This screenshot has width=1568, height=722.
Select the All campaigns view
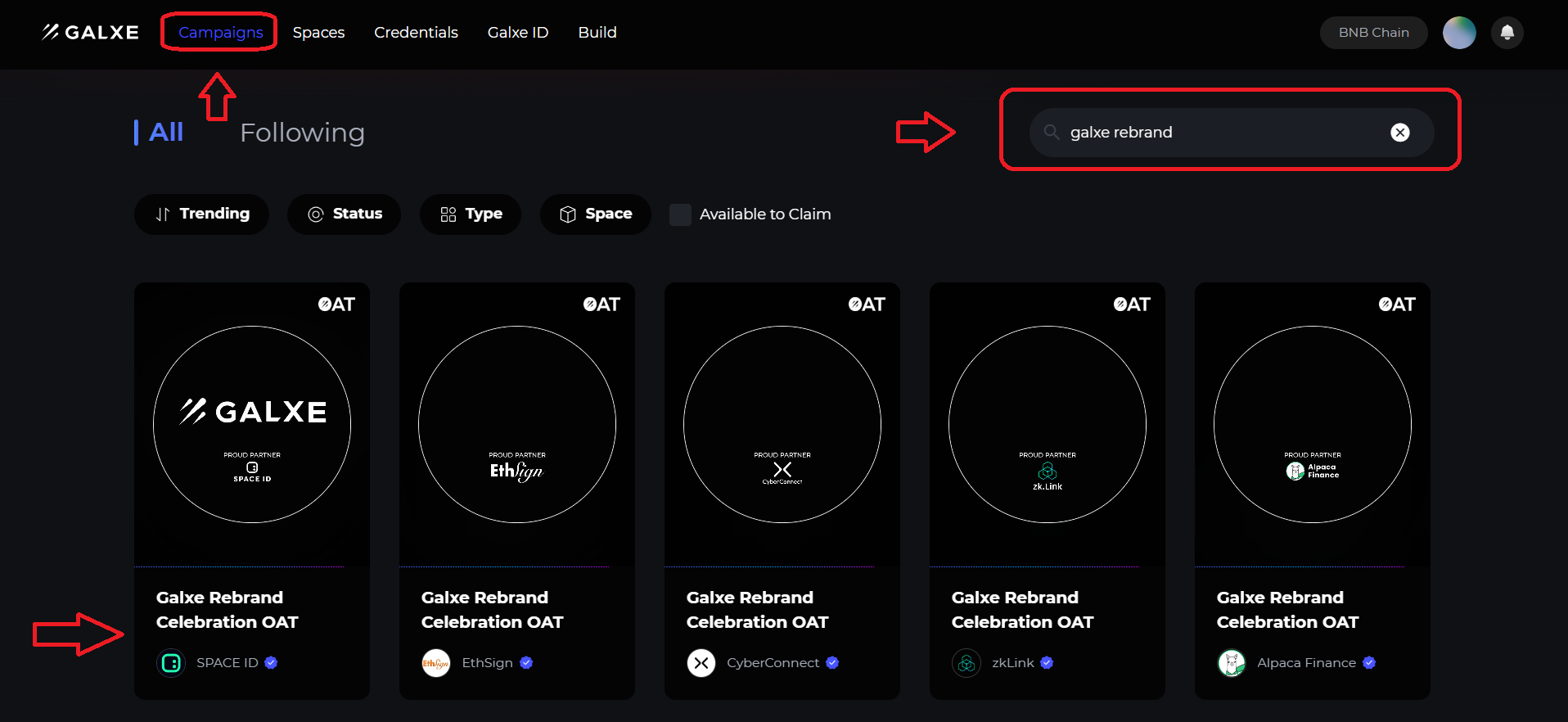[x=166, y=132]
